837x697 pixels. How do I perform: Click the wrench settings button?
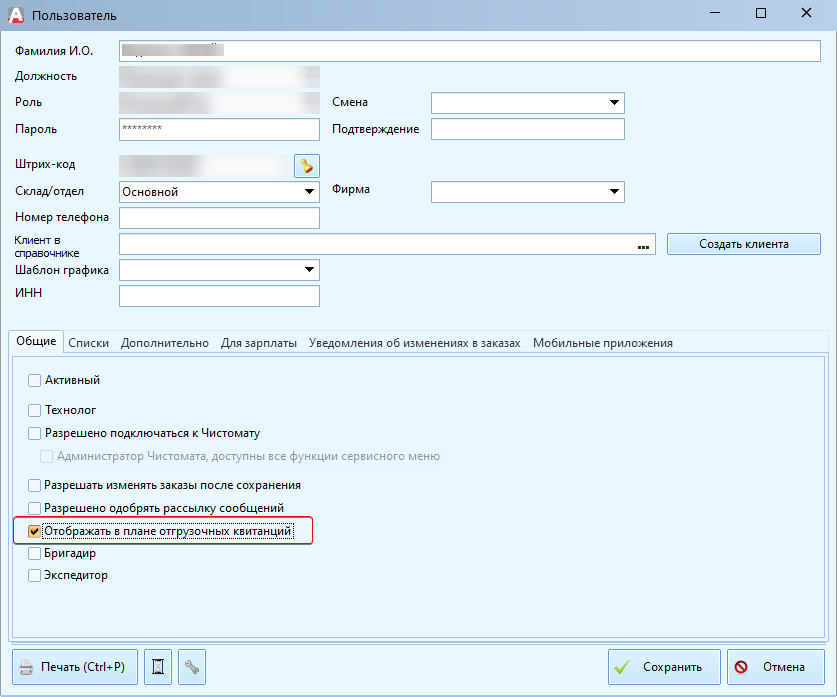coord(192,667)
